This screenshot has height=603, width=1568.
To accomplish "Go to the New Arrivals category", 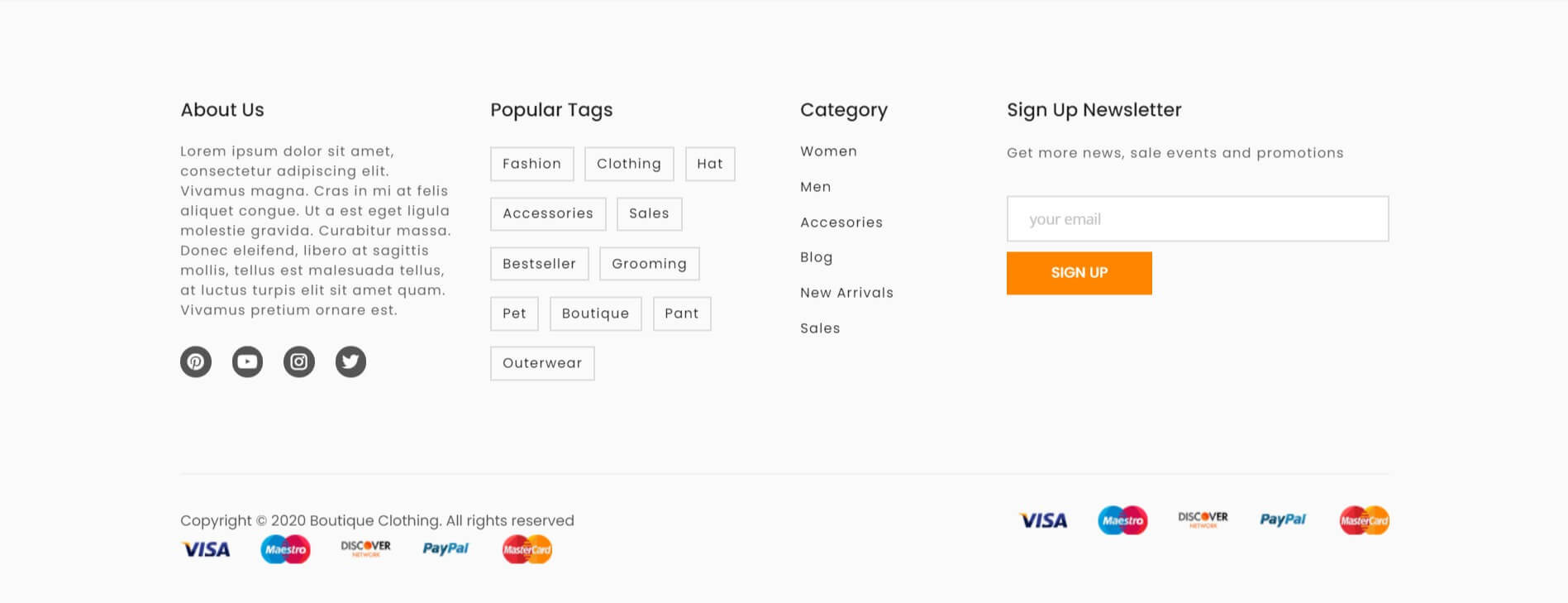I will click(846, 293).
